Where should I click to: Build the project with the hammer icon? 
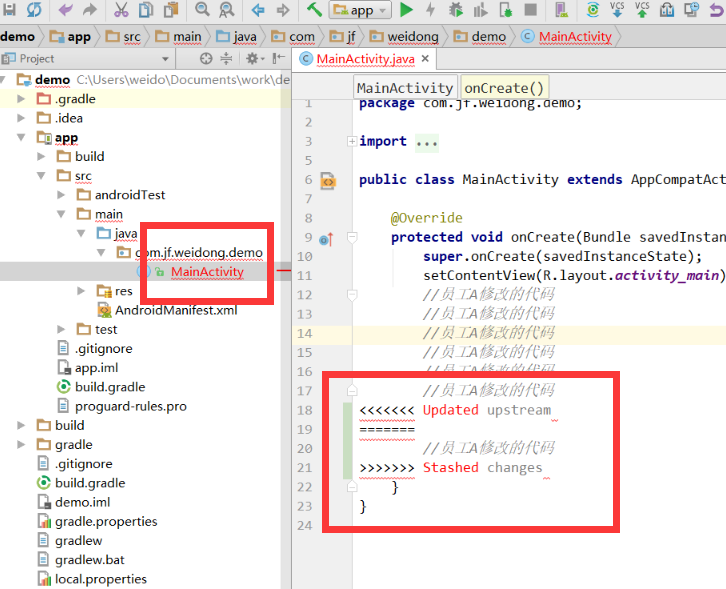(314, 9)
